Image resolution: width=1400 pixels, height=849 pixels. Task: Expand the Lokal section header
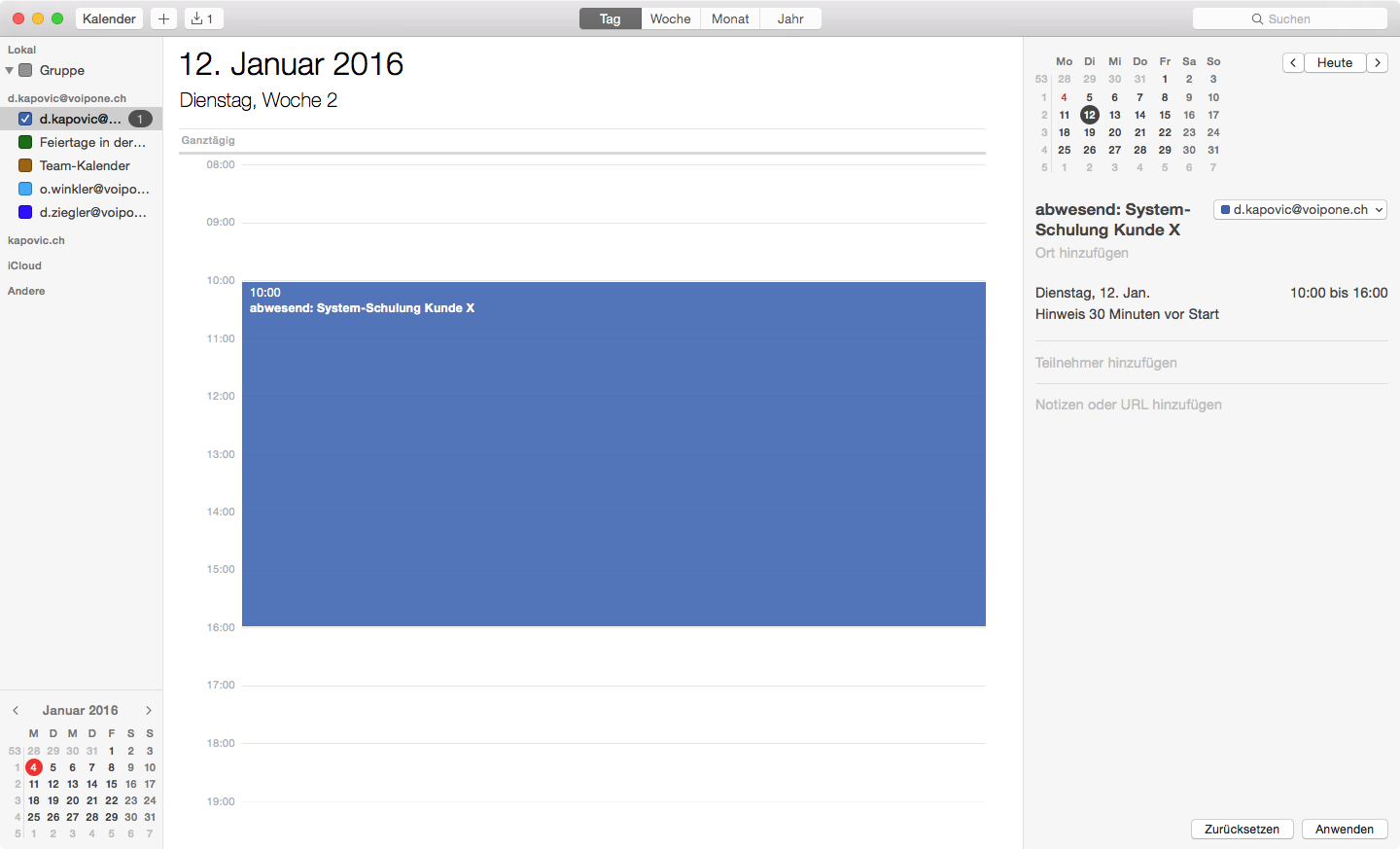coord(21,50)
